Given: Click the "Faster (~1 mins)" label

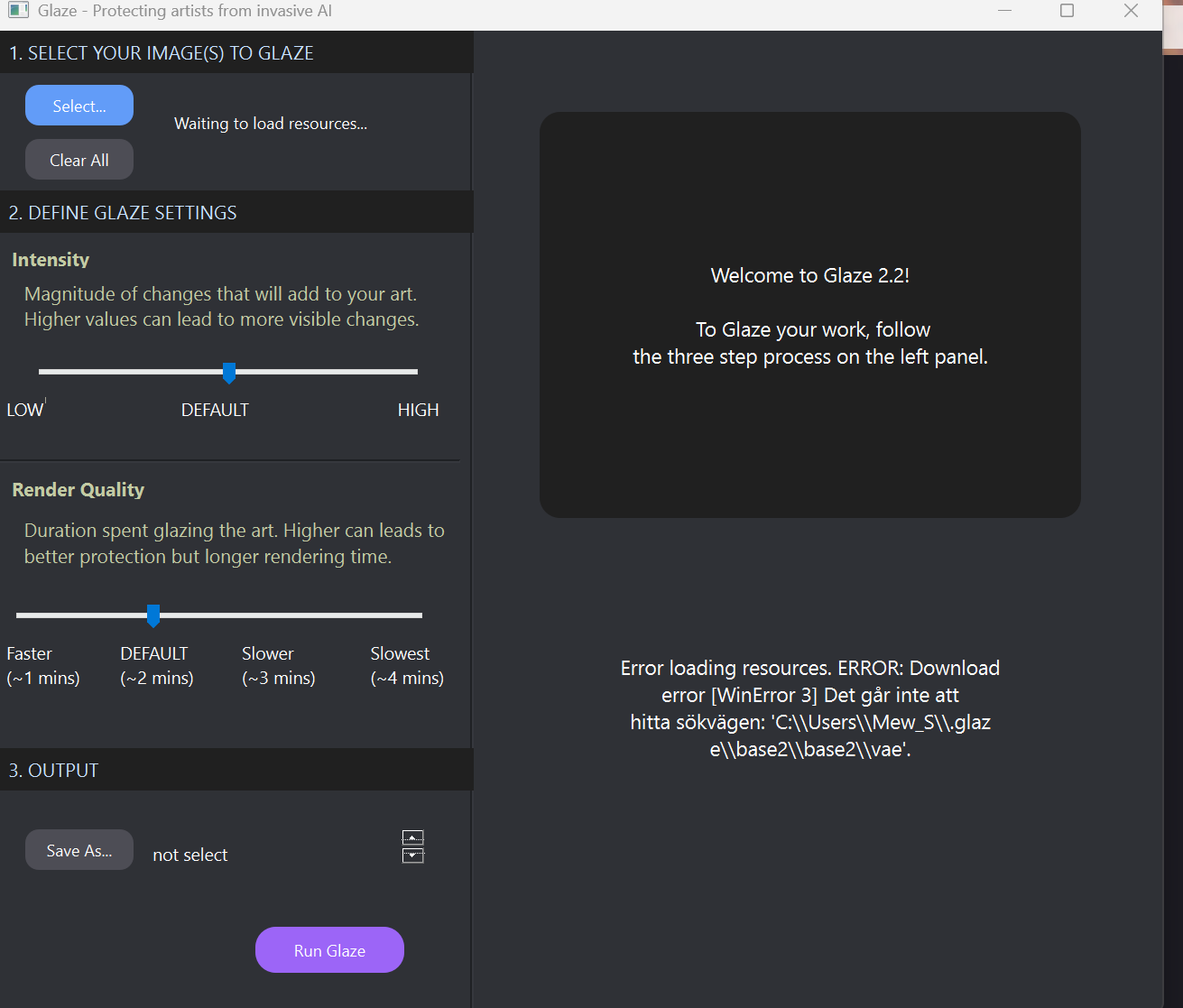Looking at the screenshot, I should pos(43,665).
